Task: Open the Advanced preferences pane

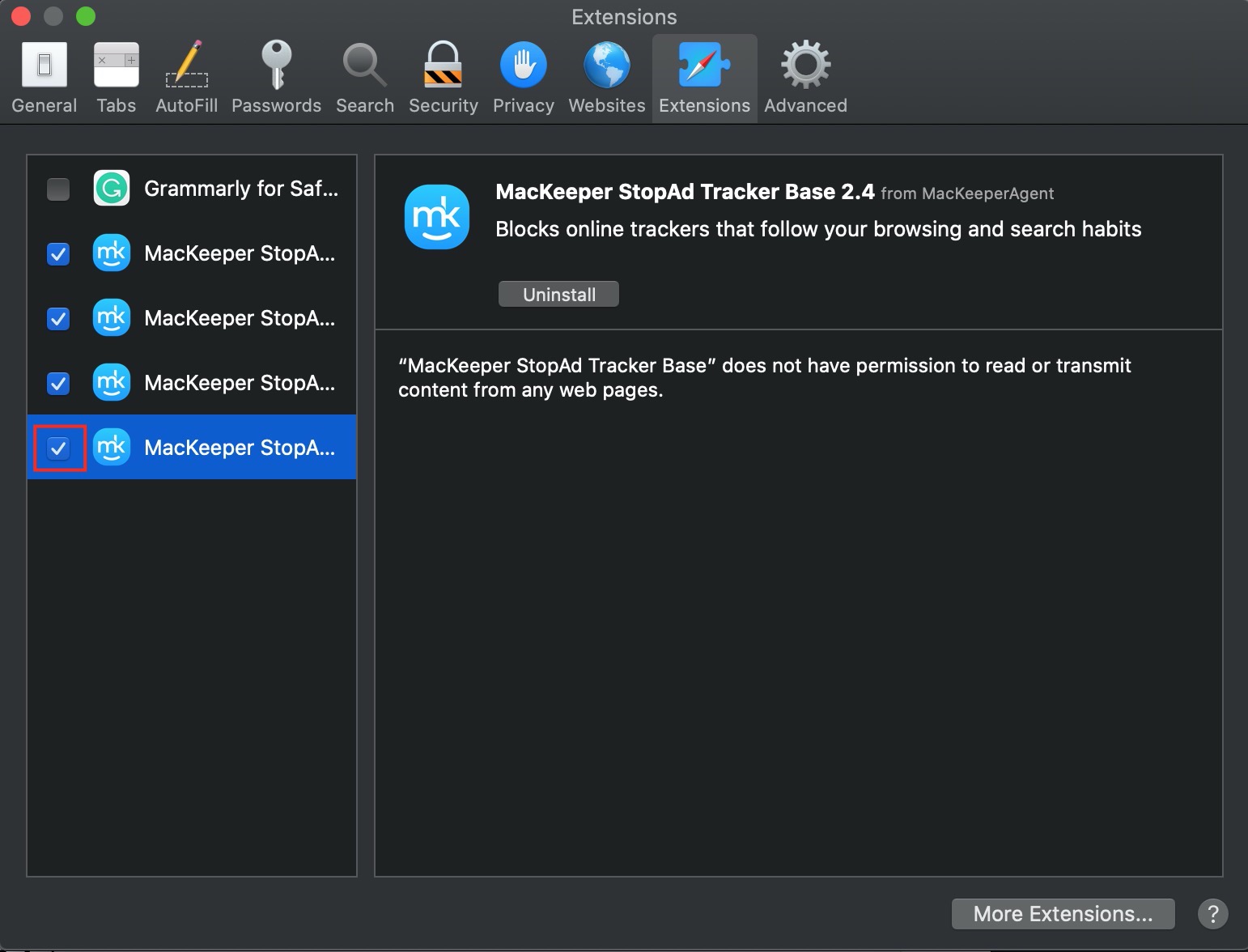Action: (805, 79)
